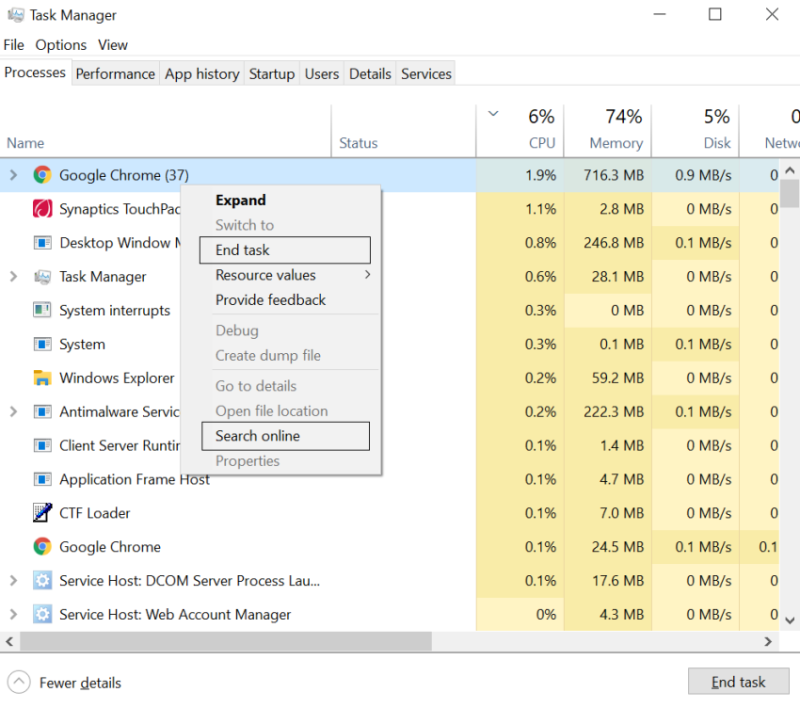The height and width of the screenshot is (708, 800).
Task: Click the horizontal scrollbar thumb
Action: [226, 641]
